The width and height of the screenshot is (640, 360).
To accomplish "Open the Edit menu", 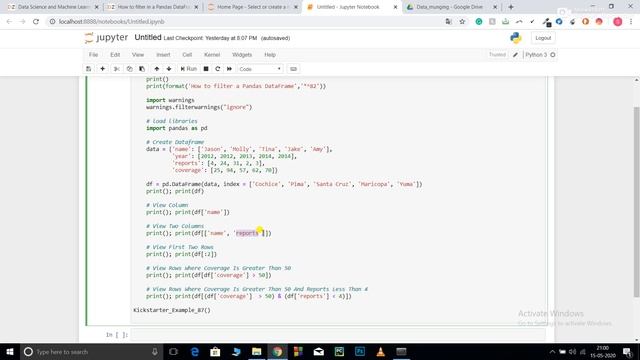I will tap(115, 55).
